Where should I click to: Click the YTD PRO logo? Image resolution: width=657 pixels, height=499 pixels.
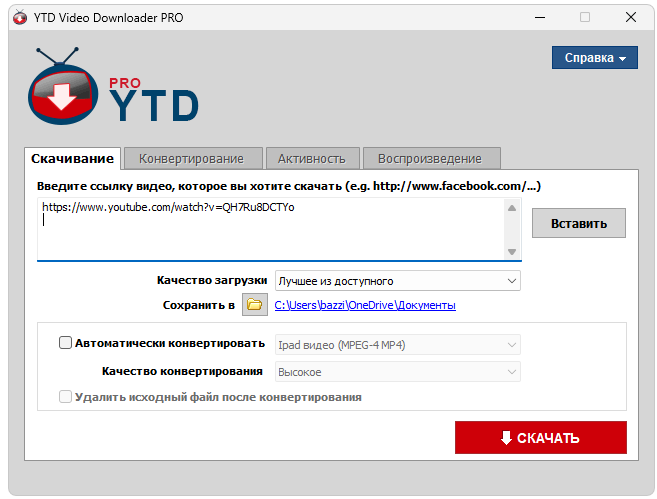113,86
